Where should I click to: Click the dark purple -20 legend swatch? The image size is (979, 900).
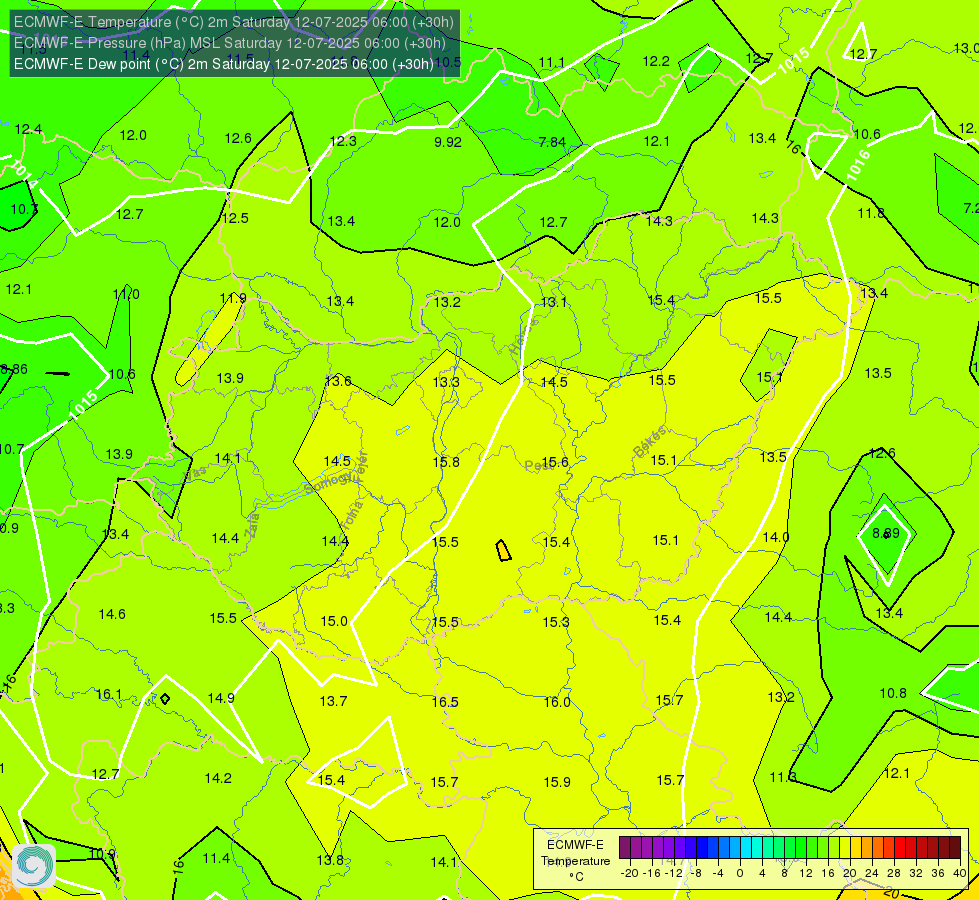tap(625, 848)
